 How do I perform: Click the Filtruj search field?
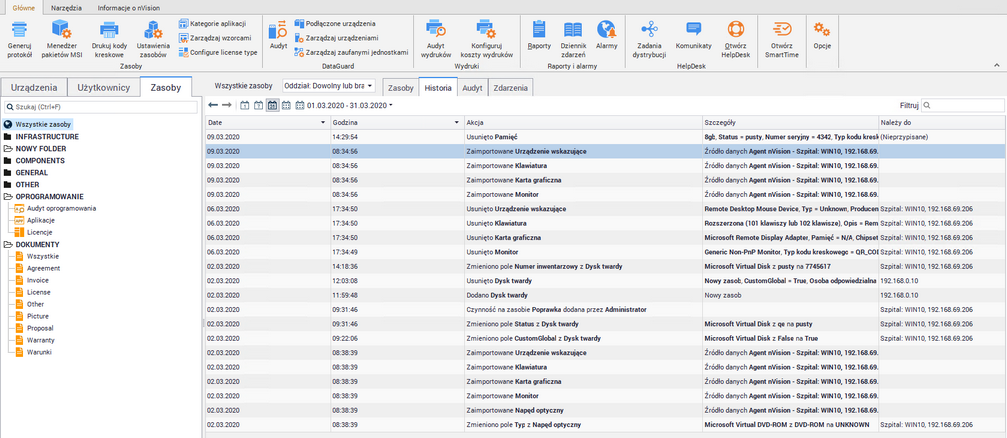tap(962, 105)
